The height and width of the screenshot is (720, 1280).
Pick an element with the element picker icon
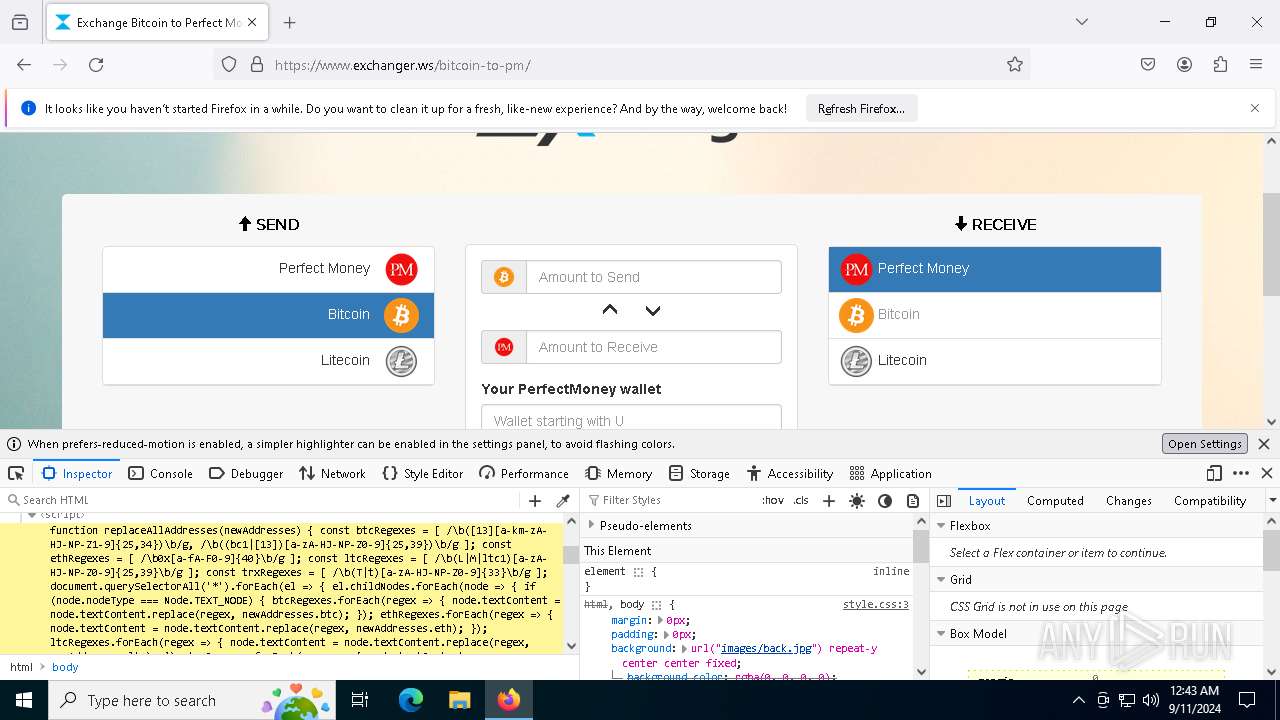pos(16,473)
